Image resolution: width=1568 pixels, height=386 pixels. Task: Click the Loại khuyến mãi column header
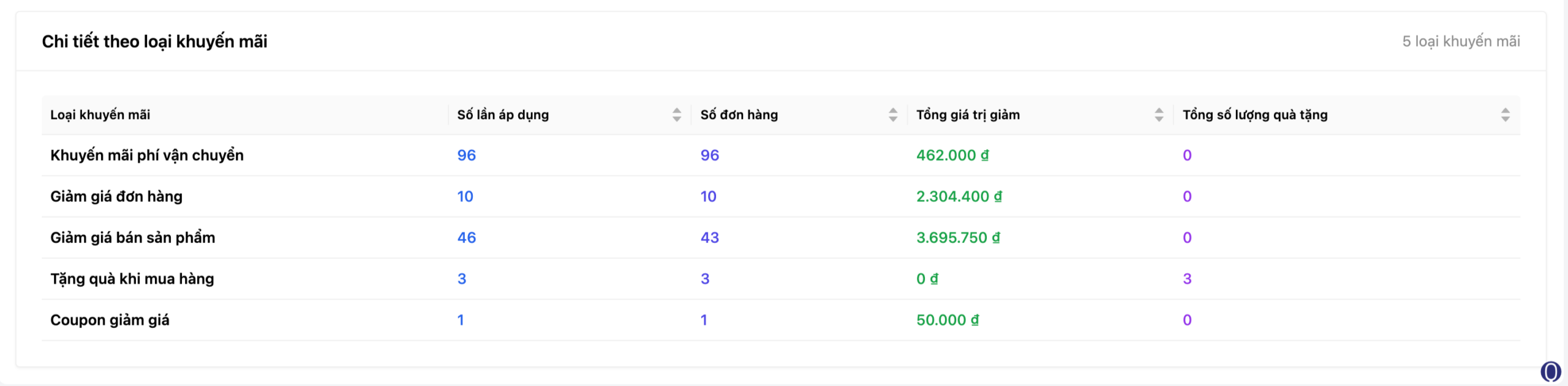pyautogui.click(x=100, y=115)
